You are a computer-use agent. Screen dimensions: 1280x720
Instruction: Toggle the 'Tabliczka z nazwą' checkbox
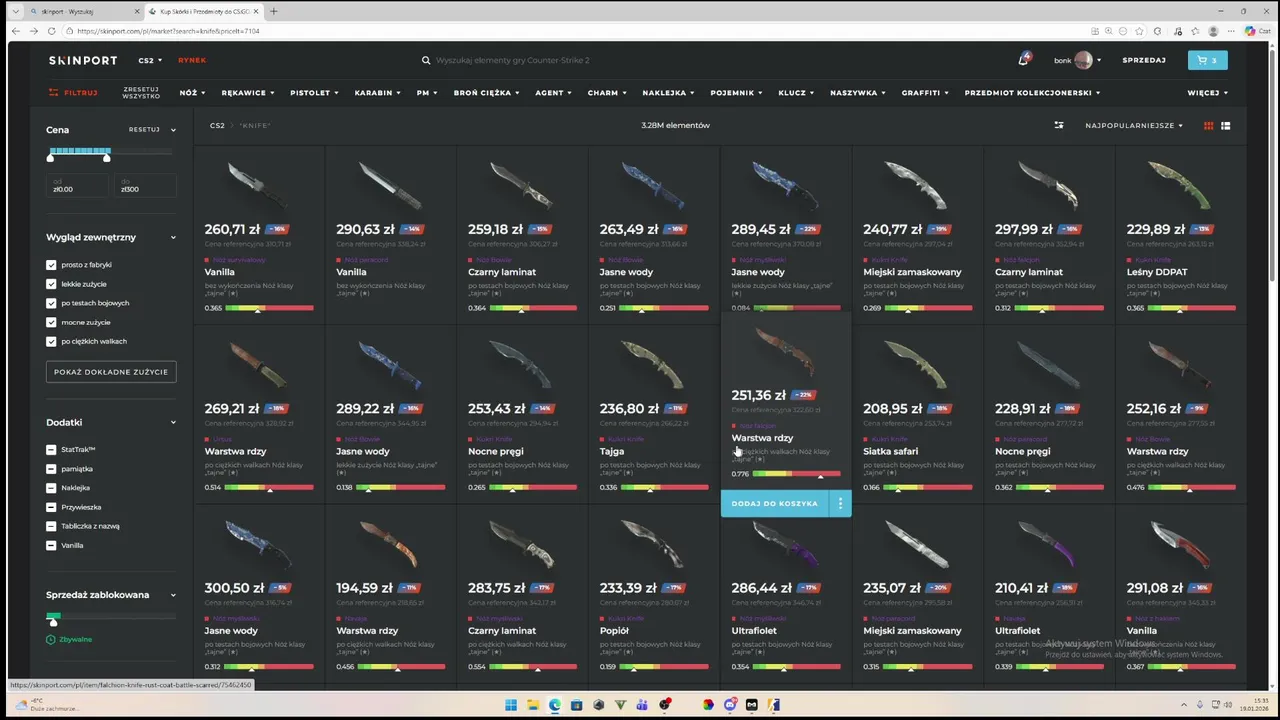coord(51,526)
